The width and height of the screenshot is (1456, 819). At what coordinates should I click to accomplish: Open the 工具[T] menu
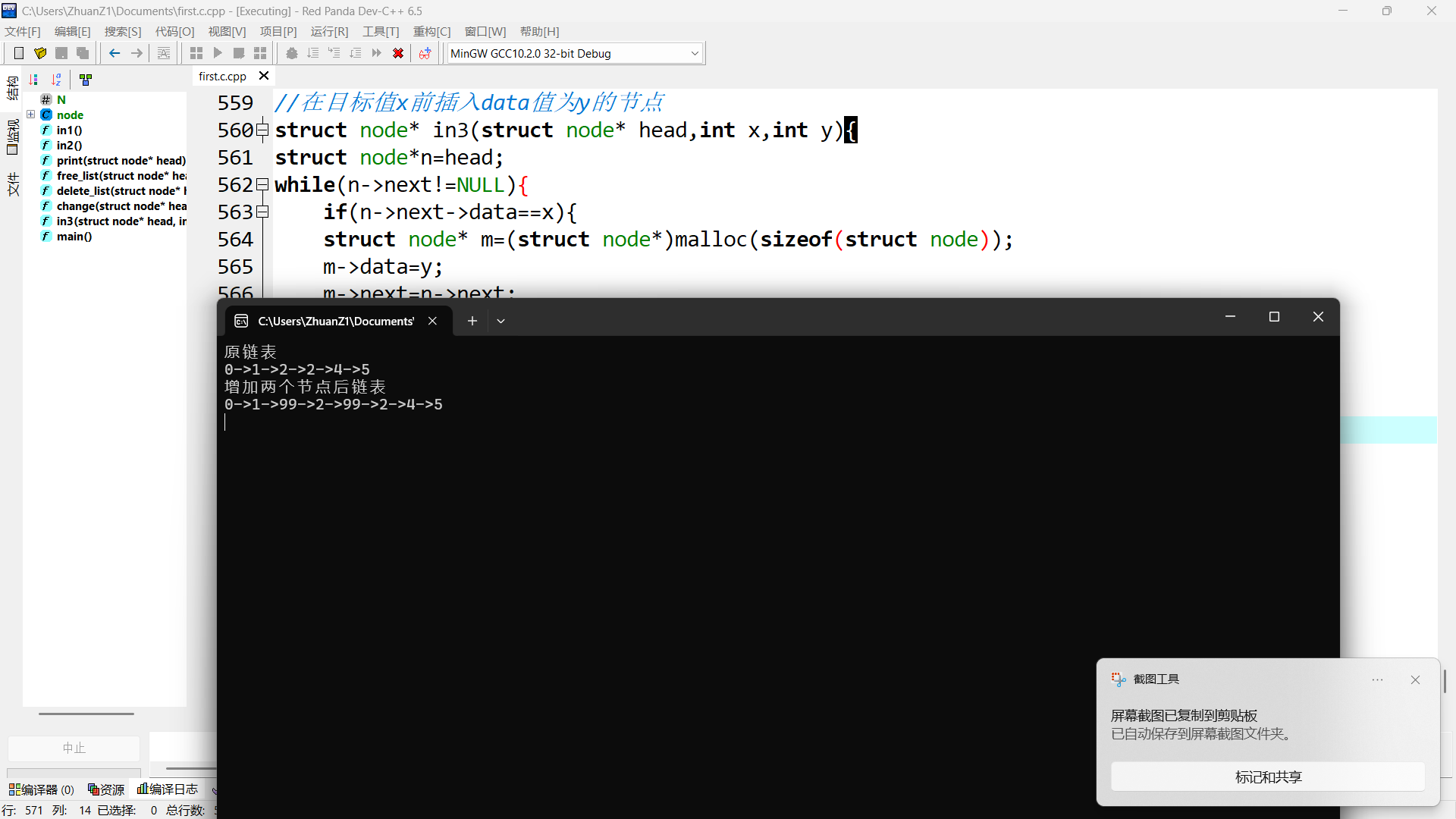point(380,31)
